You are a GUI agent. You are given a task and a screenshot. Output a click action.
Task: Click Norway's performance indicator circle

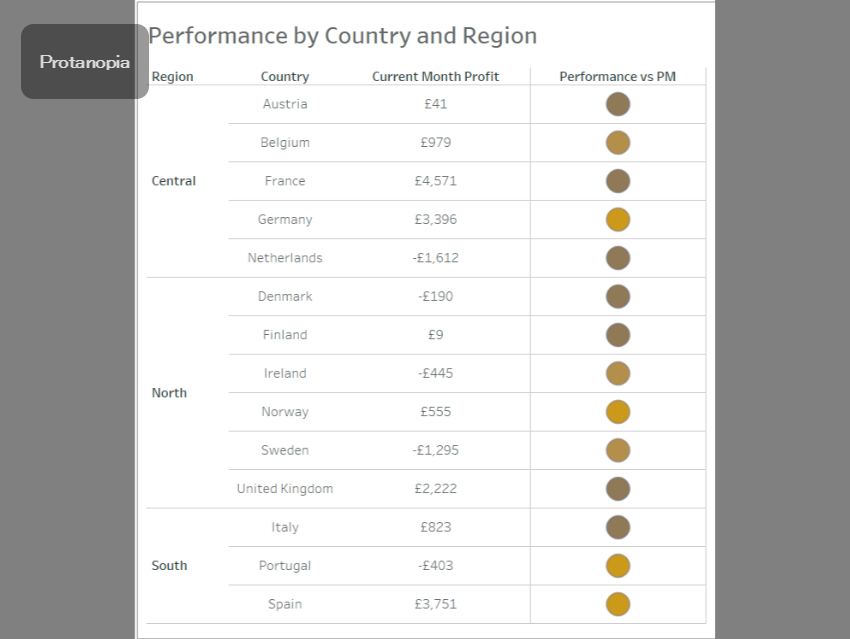click(x=618, y=412)
